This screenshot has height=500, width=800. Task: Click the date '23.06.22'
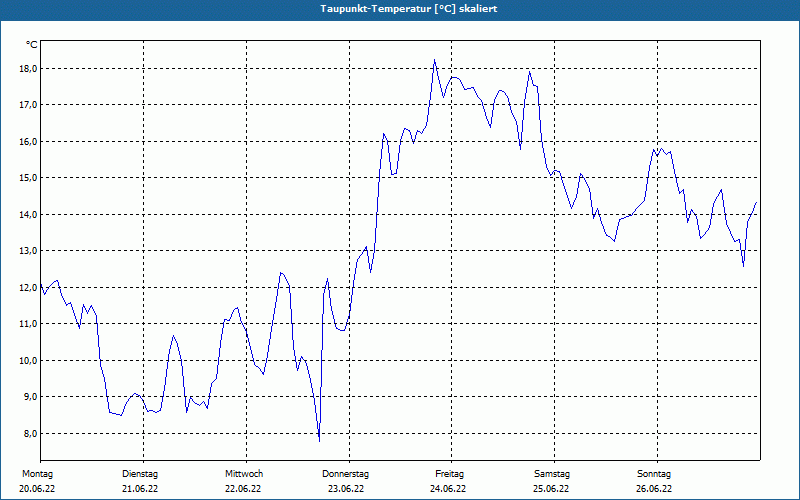(x=346, y=489)
